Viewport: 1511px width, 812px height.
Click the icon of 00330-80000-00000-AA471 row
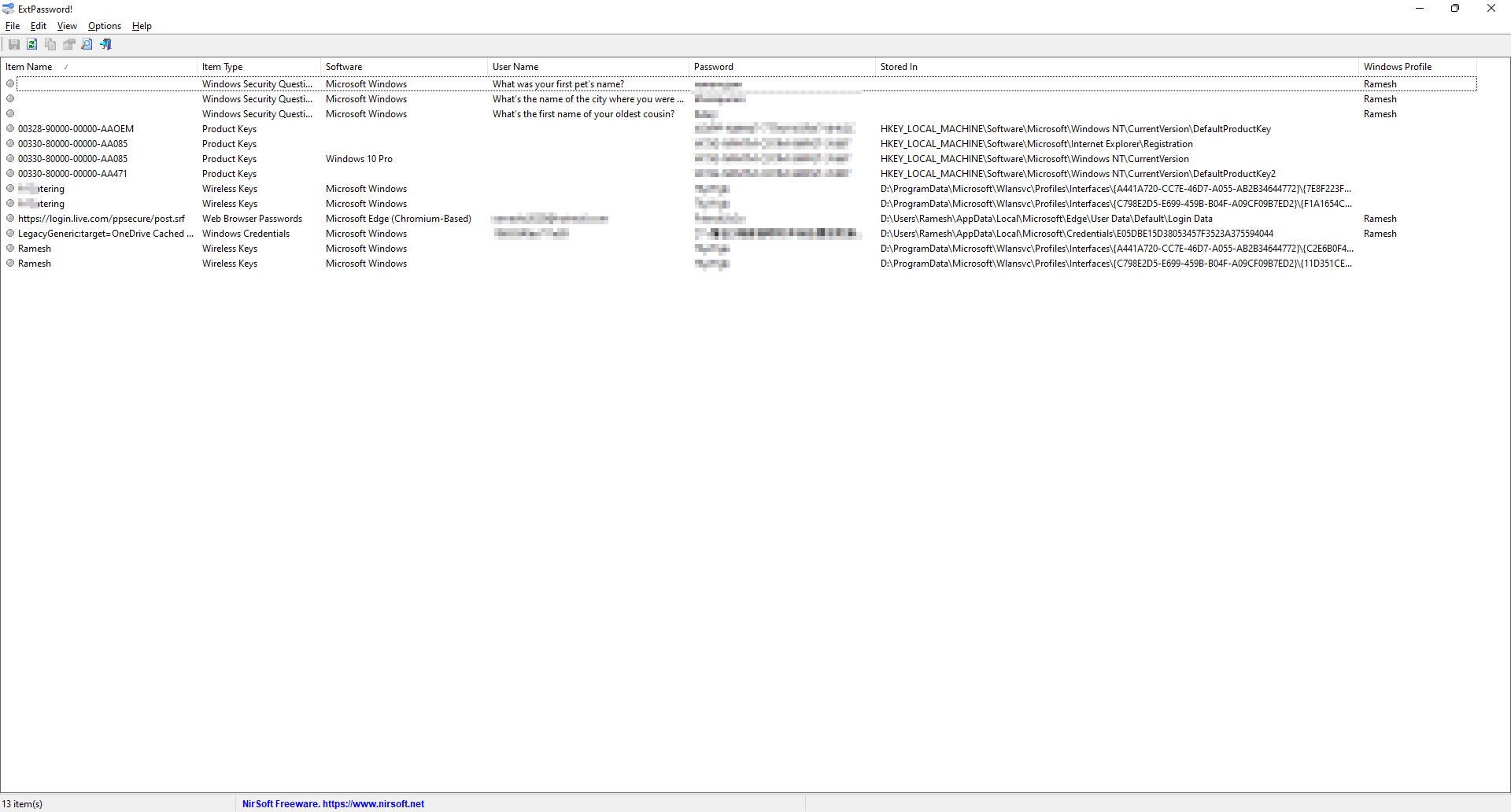[x=10, y=173]
